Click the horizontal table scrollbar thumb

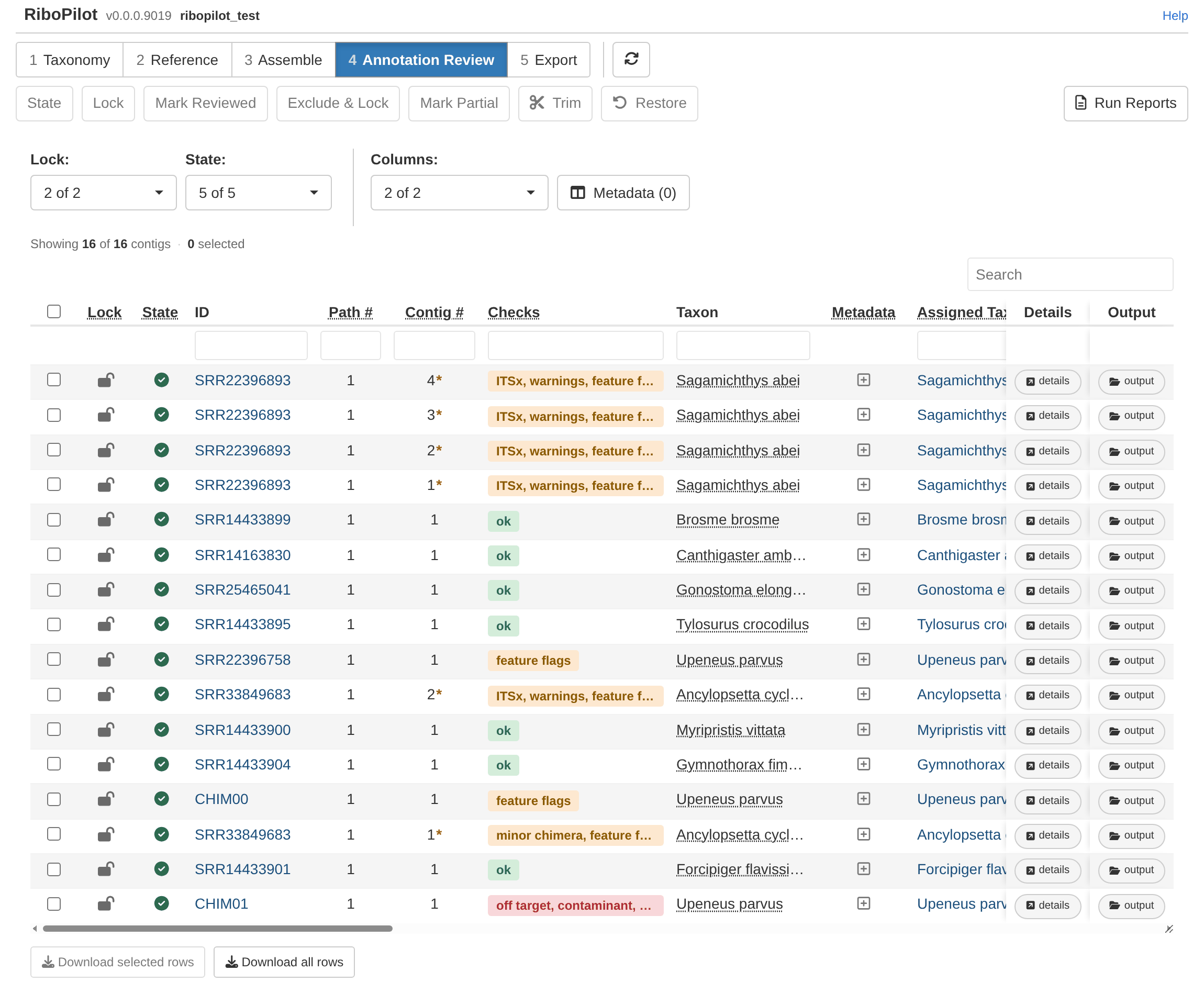click(x=217, y=928)
